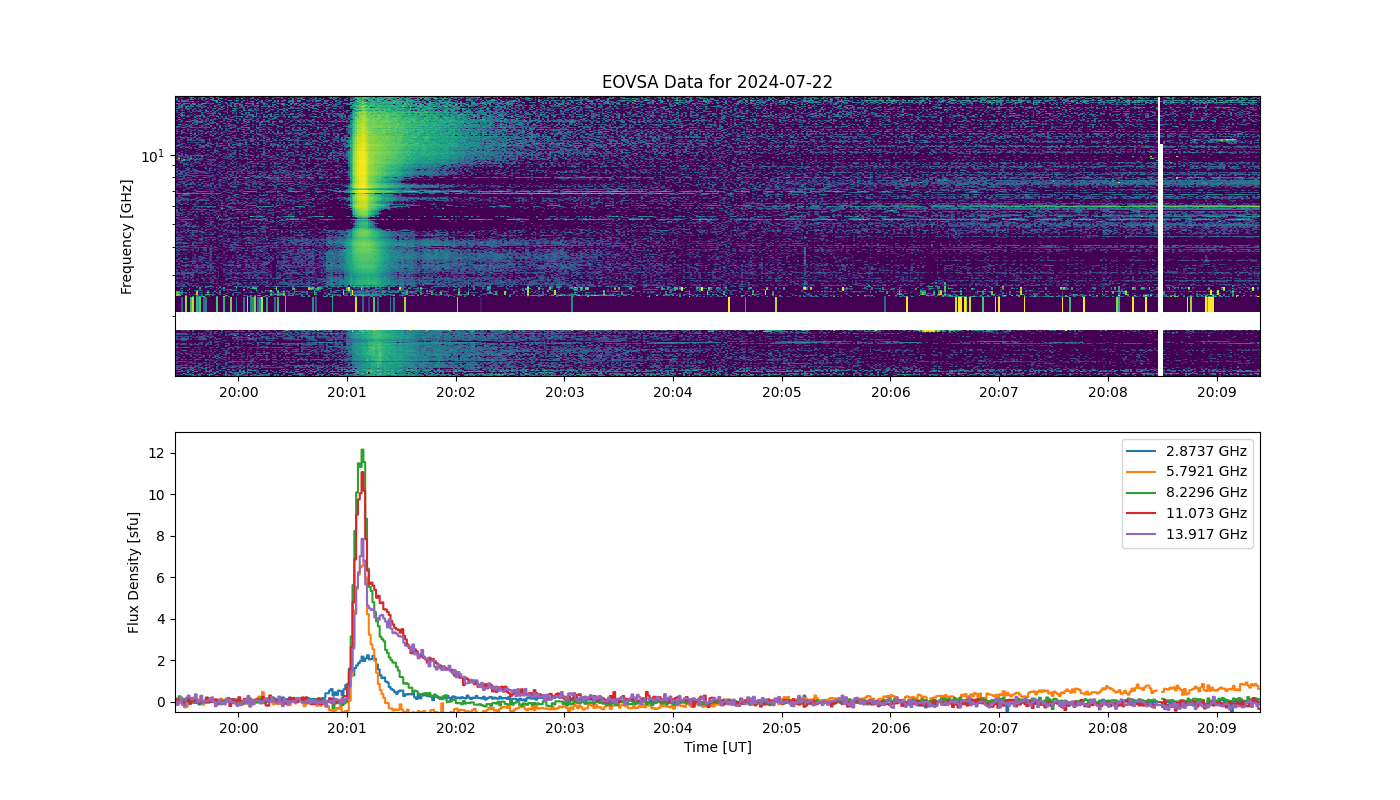Click the 20:00 tick label under the flux plot
Image resolution: width=1400 pixels, height=800 pixels.
pyautogui.click(x=238, y=729)
